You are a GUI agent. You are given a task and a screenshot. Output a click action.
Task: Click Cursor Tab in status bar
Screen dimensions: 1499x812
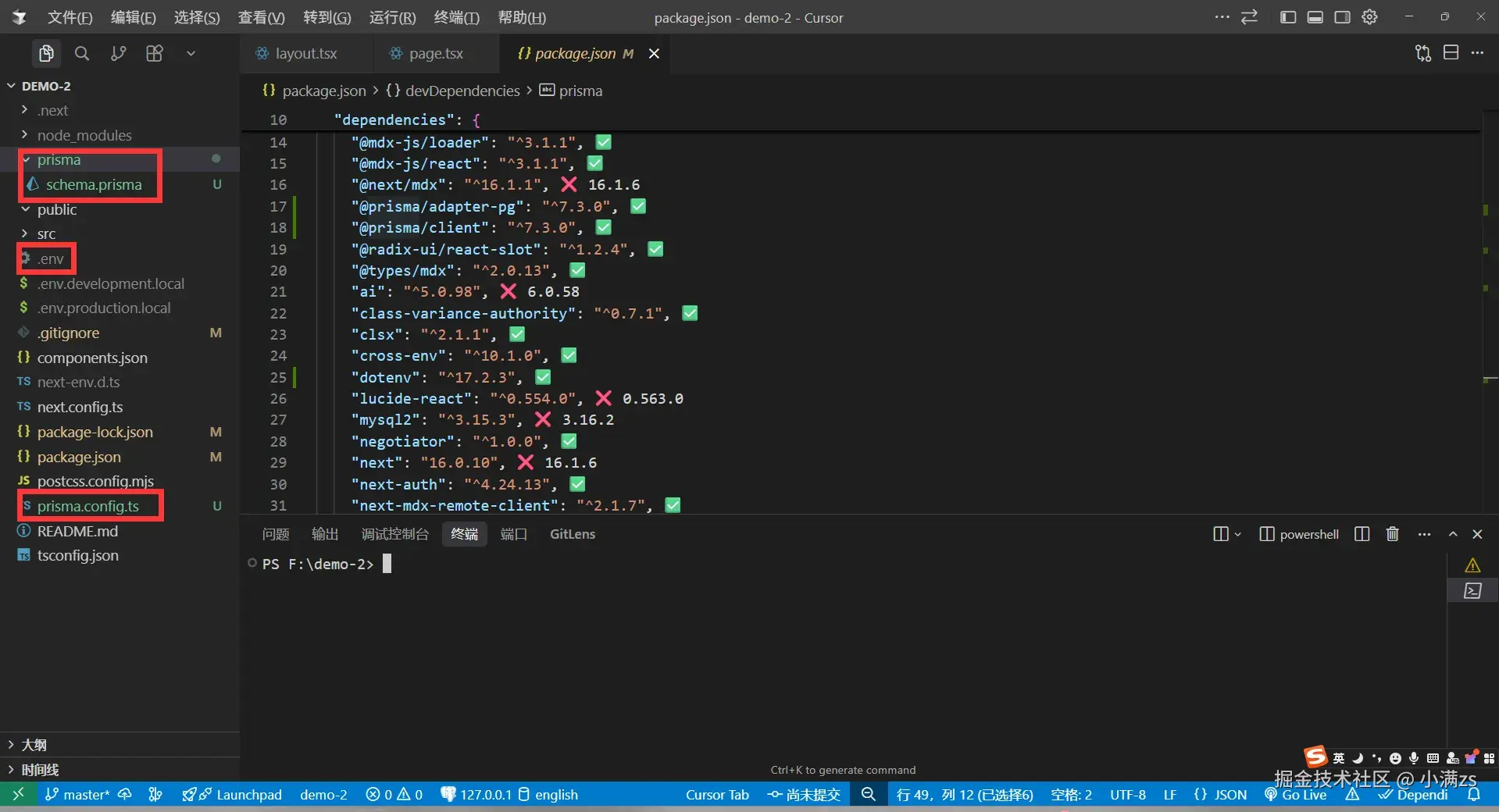717,795
